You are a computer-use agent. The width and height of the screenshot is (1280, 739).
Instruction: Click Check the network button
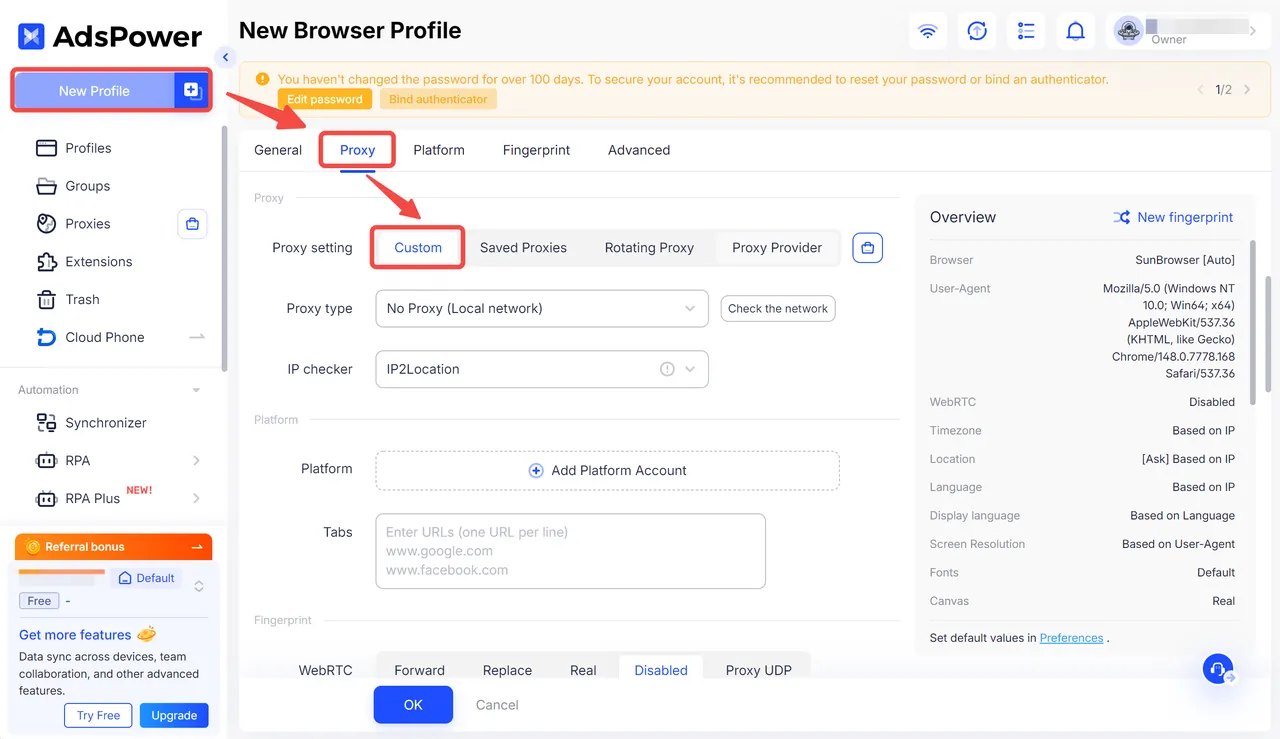(x=778, y=308)
